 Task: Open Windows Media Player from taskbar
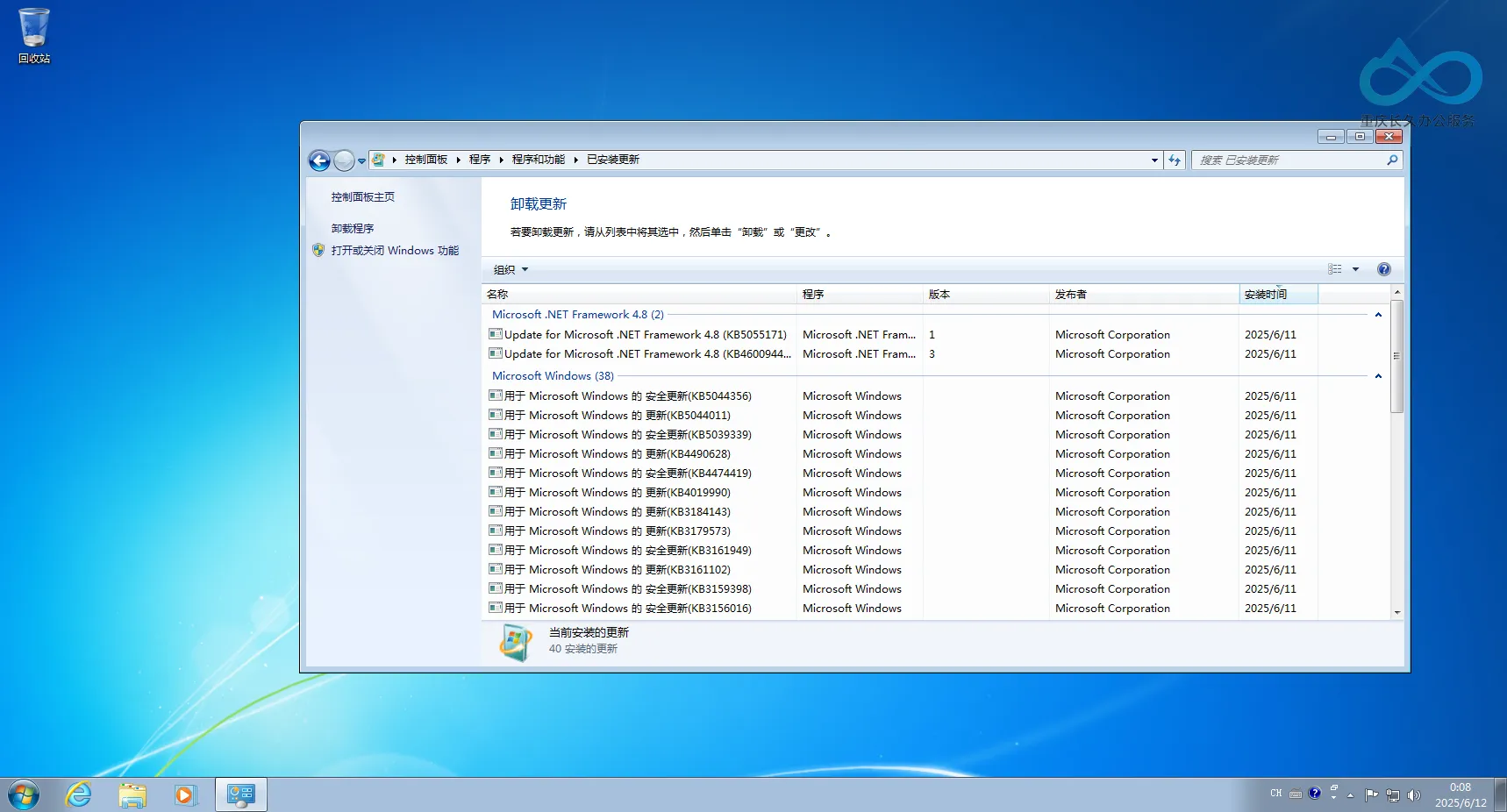[x=185, y=795]
